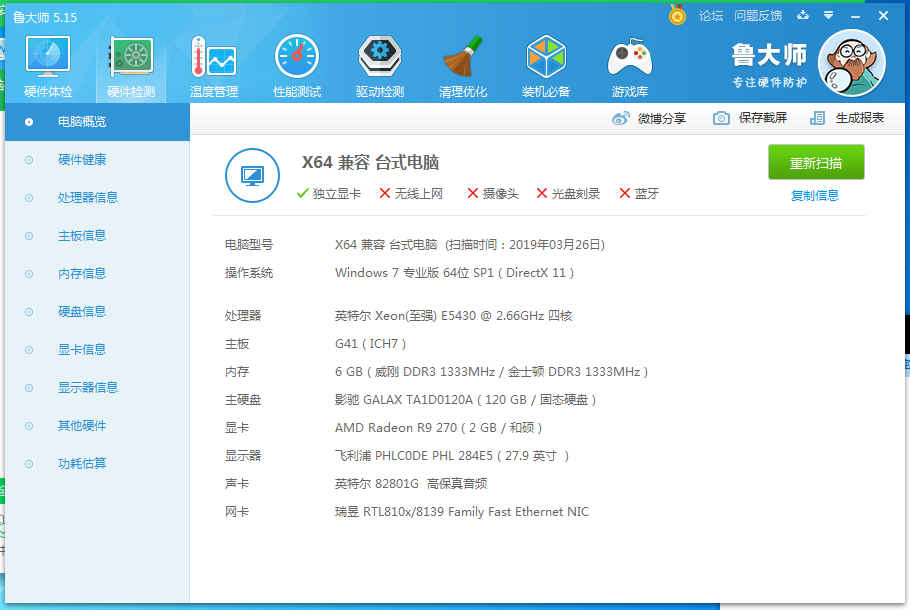Open the 游戏库 gamepad icon
Screen dimensions: 910x610
click(630, 57)
